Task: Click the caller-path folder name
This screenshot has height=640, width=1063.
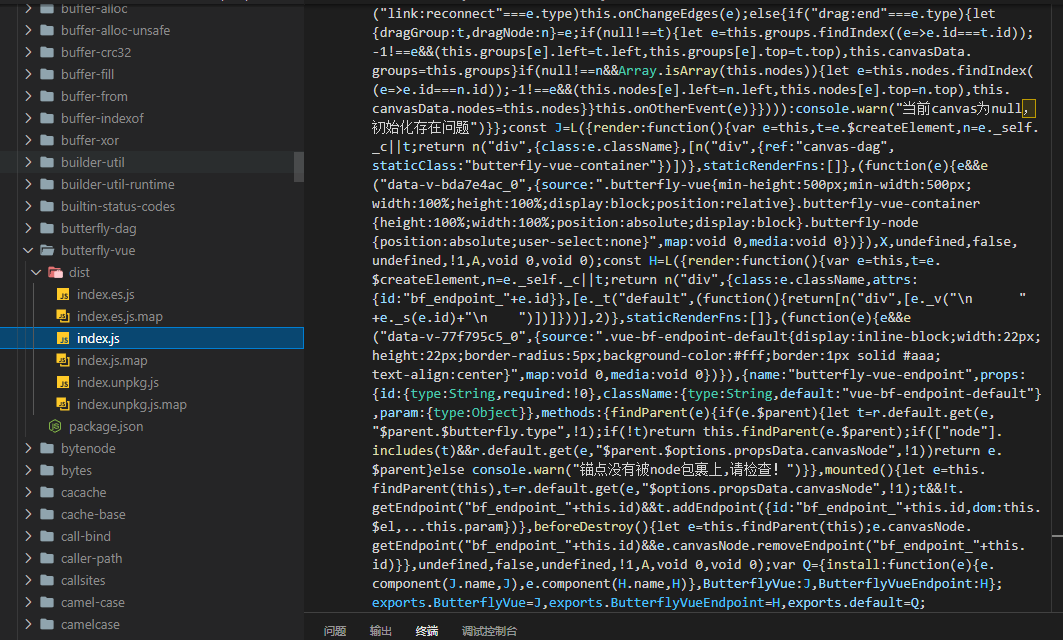Action: [92, 559]
